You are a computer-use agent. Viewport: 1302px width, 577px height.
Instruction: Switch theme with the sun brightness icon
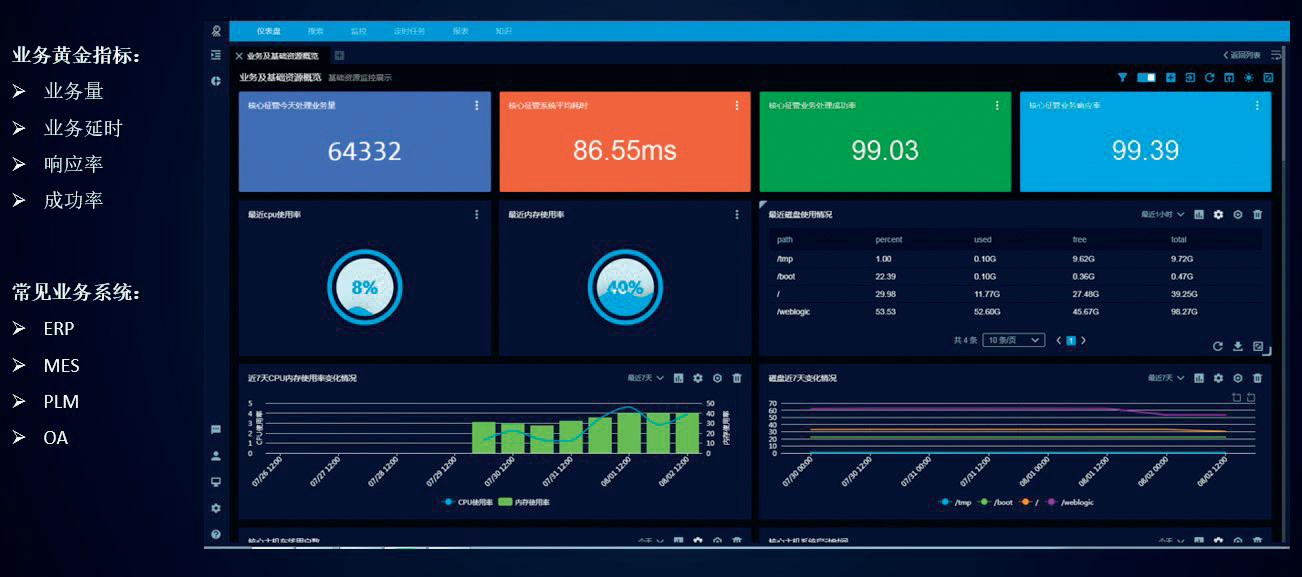pyautogui.click(x=1248, y=77)
